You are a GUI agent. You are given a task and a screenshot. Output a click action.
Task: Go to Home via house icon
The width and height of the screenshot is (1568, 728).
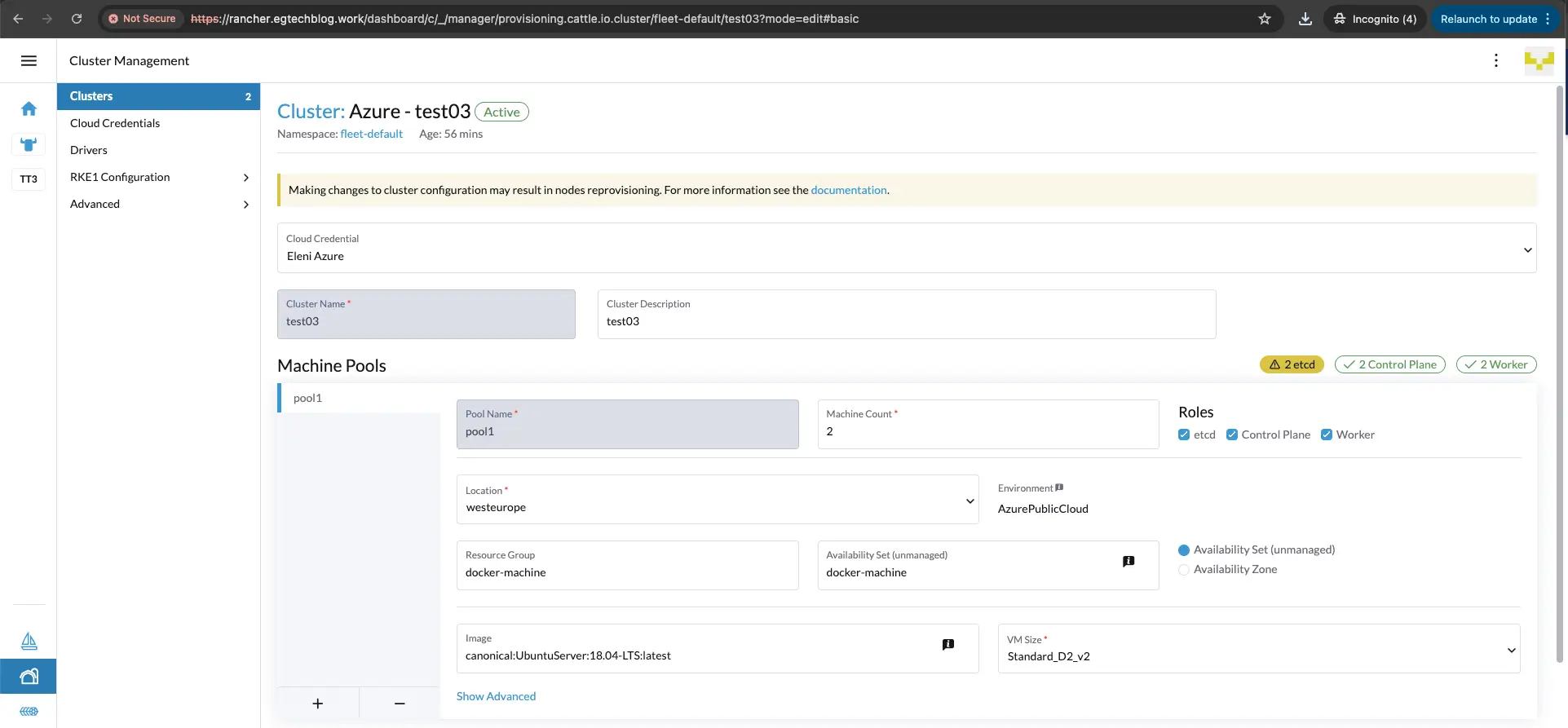[29, 108]
